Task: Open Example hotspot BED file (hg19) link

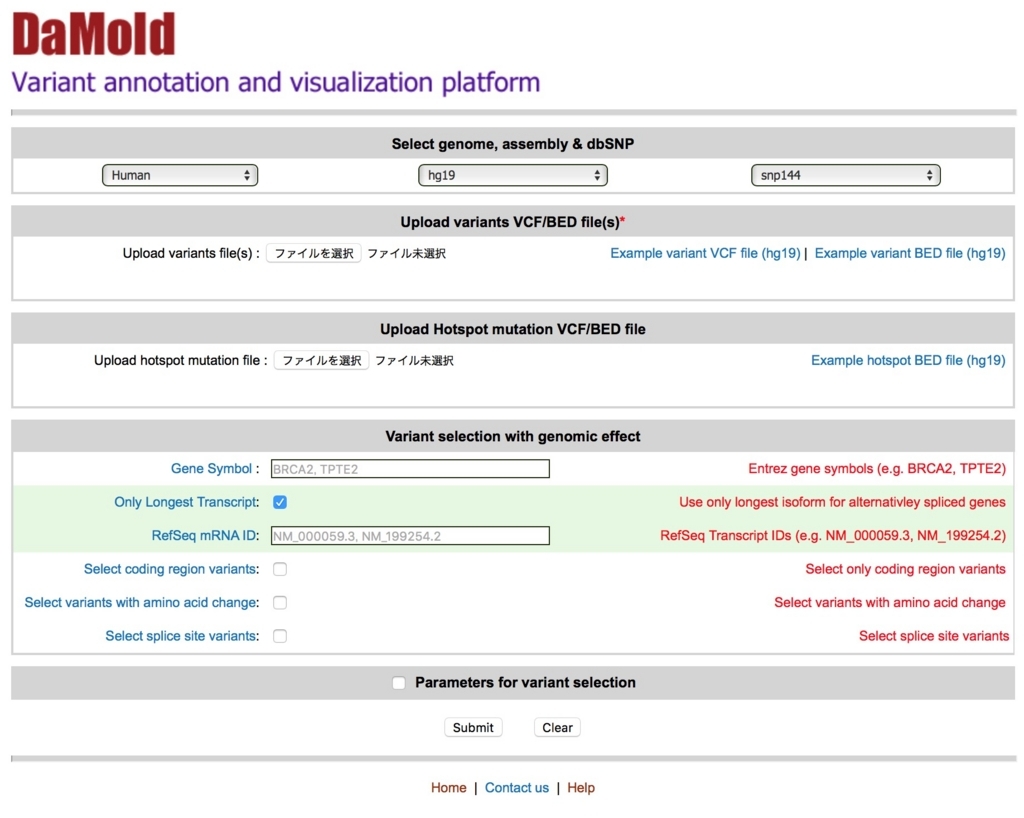Action: (x=908, y=360)
